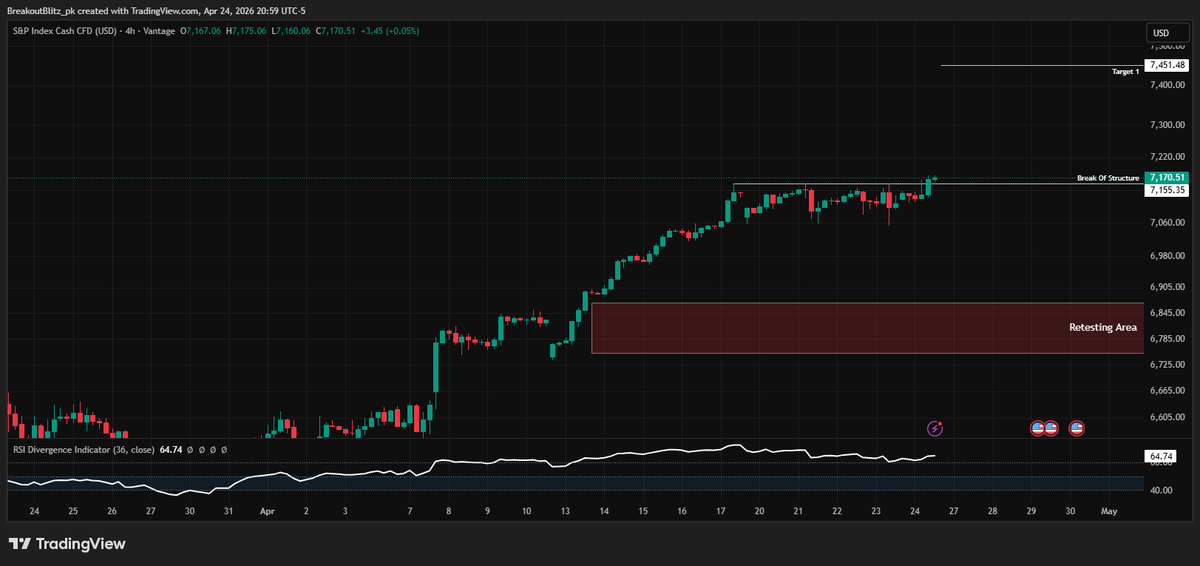Select the RSI Divergence Indicator legend label
This screenshot has width=1200, height=566.
tap(84, 450)
